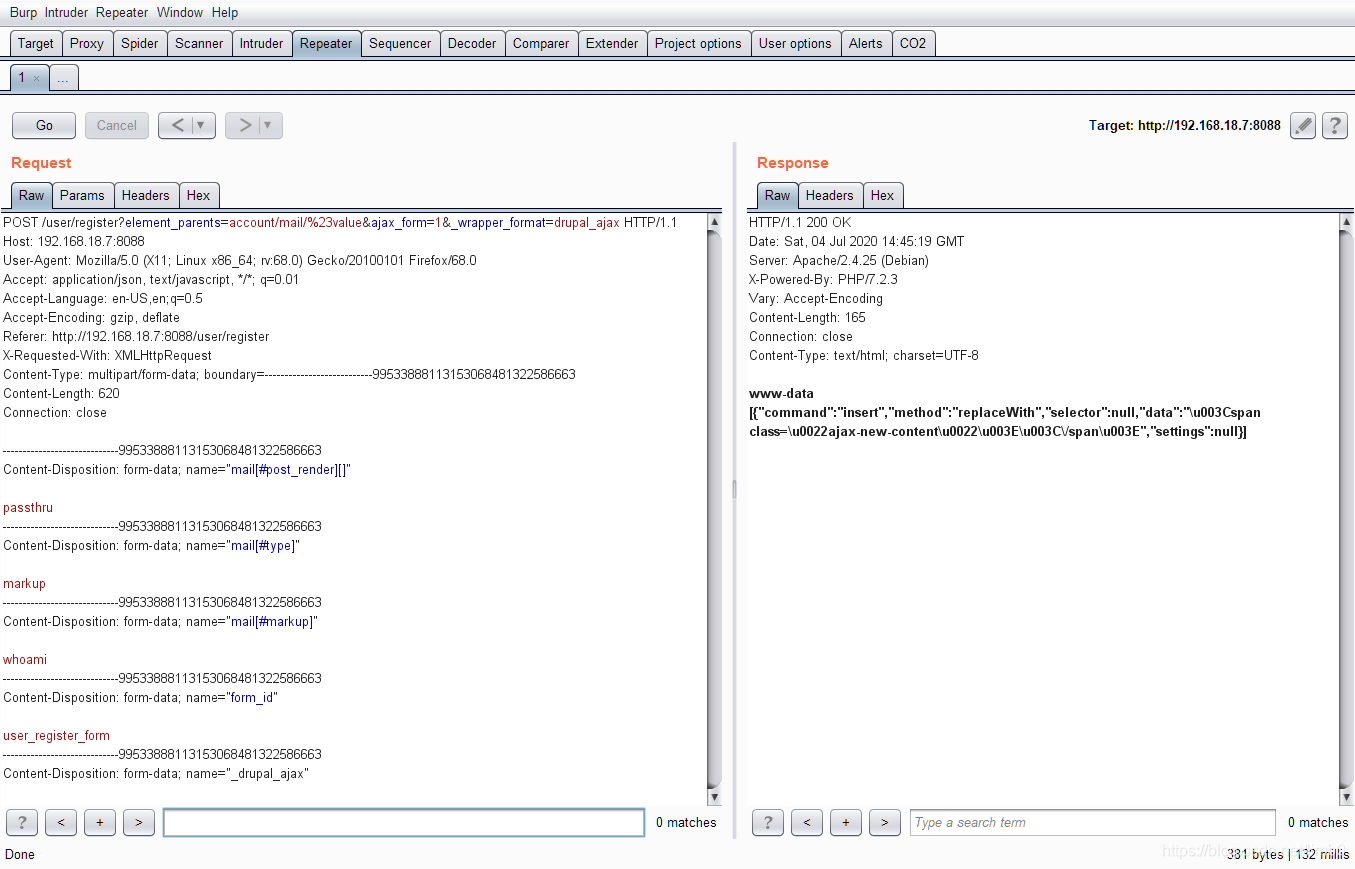
Task: Switch to the Decoder tab
Action: tap(472, 43)
